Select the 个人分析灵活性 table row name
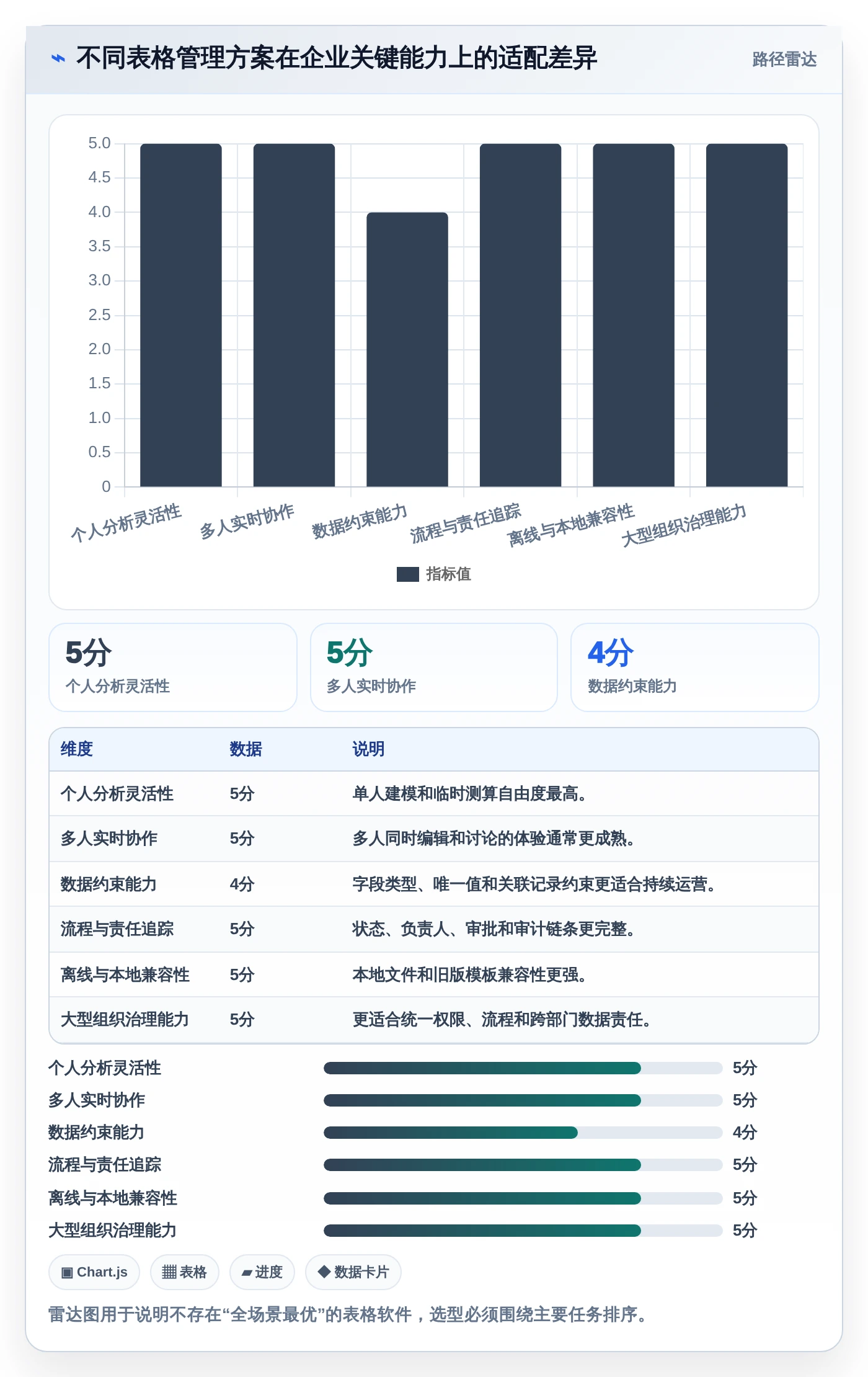868x1377 pixels. pyautogui.click(x=117, y=794)
